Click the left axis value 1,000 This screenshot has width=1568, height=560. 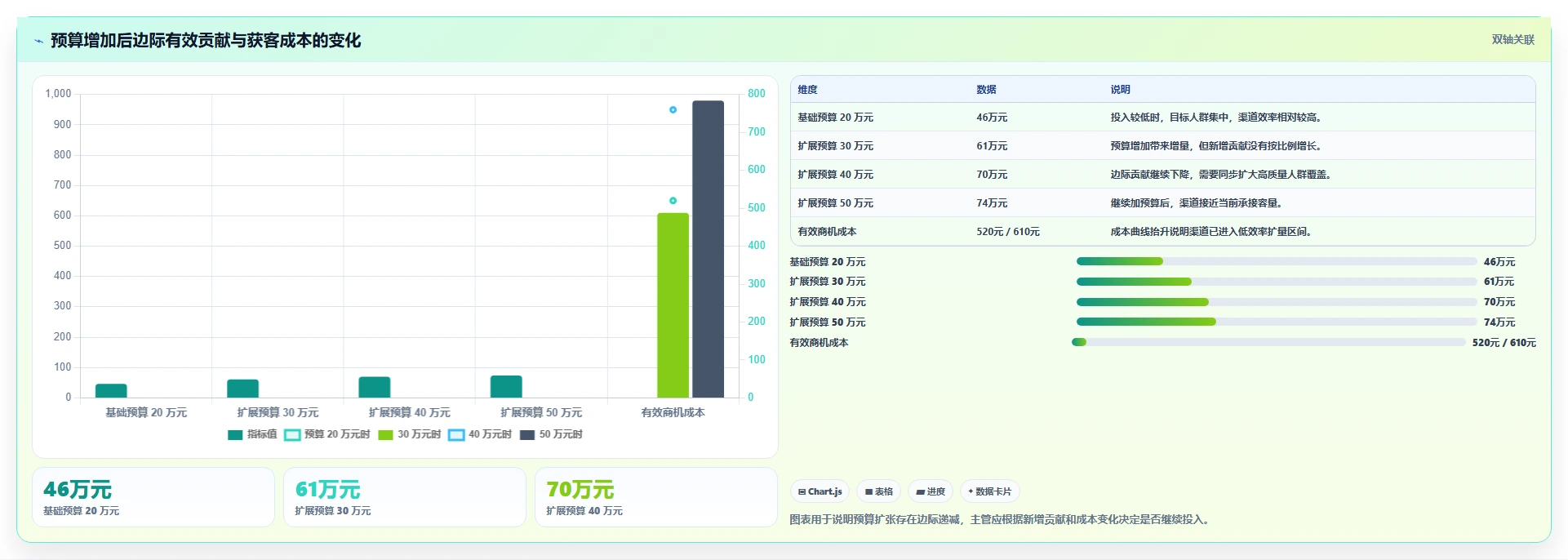58,94
